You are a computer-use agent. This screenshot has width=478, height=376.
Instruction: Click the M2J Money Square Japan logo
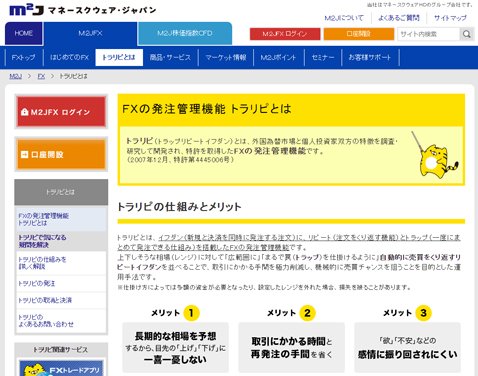point(83,10)
